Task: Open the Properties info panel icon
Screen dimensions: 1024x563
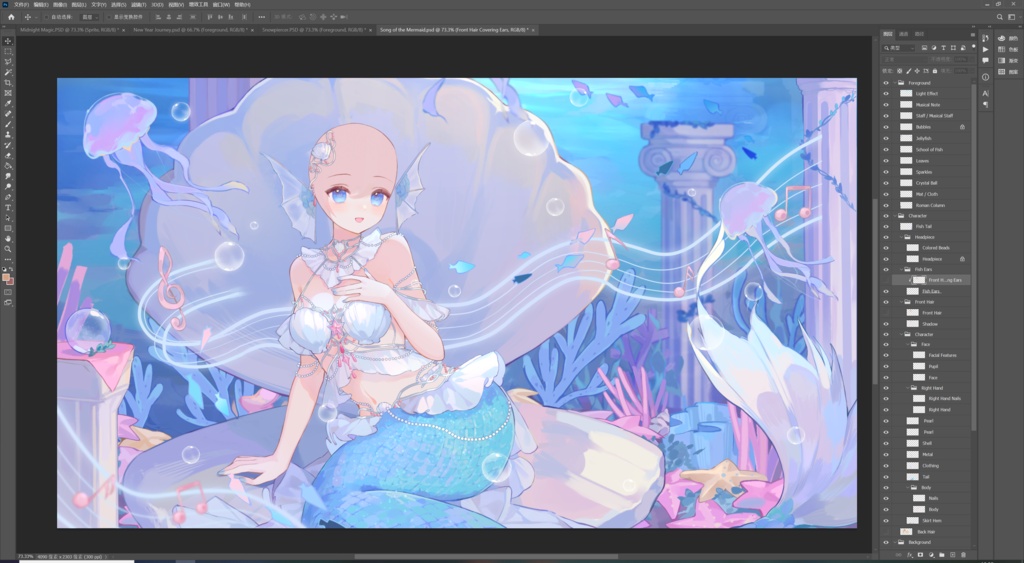Action: pos(985,77)
